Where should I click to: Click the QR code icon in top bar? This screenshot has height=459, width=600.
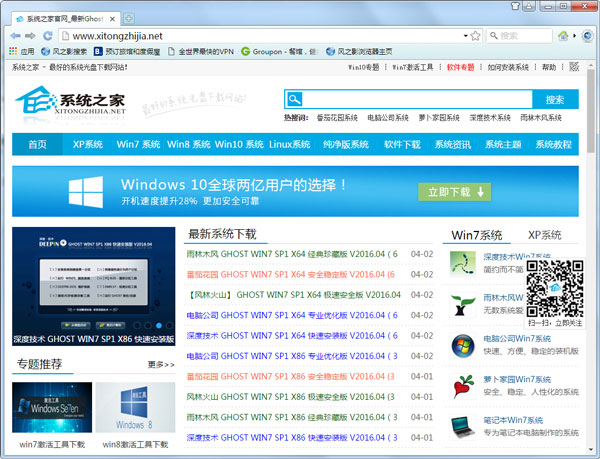(574, 67)
